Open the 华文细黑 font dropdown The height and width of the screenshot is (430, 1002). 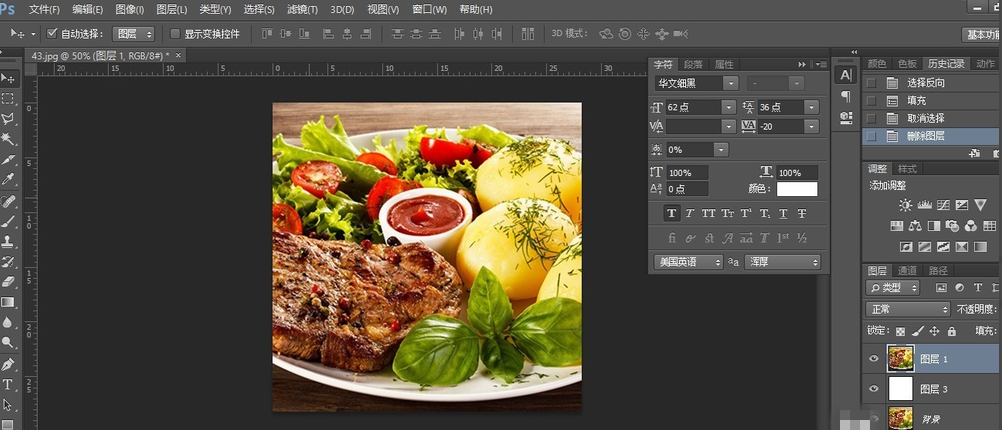pos(695,84)
